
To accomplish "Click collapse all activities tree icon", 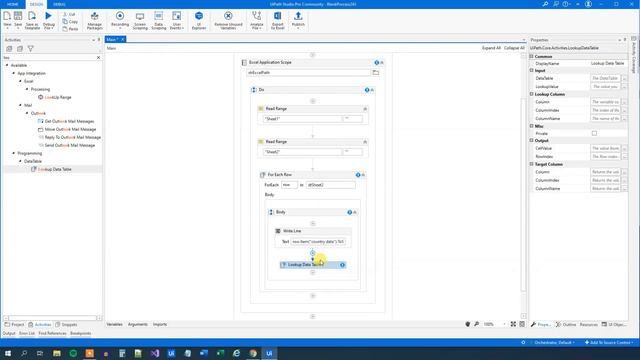I will point(20,49).
